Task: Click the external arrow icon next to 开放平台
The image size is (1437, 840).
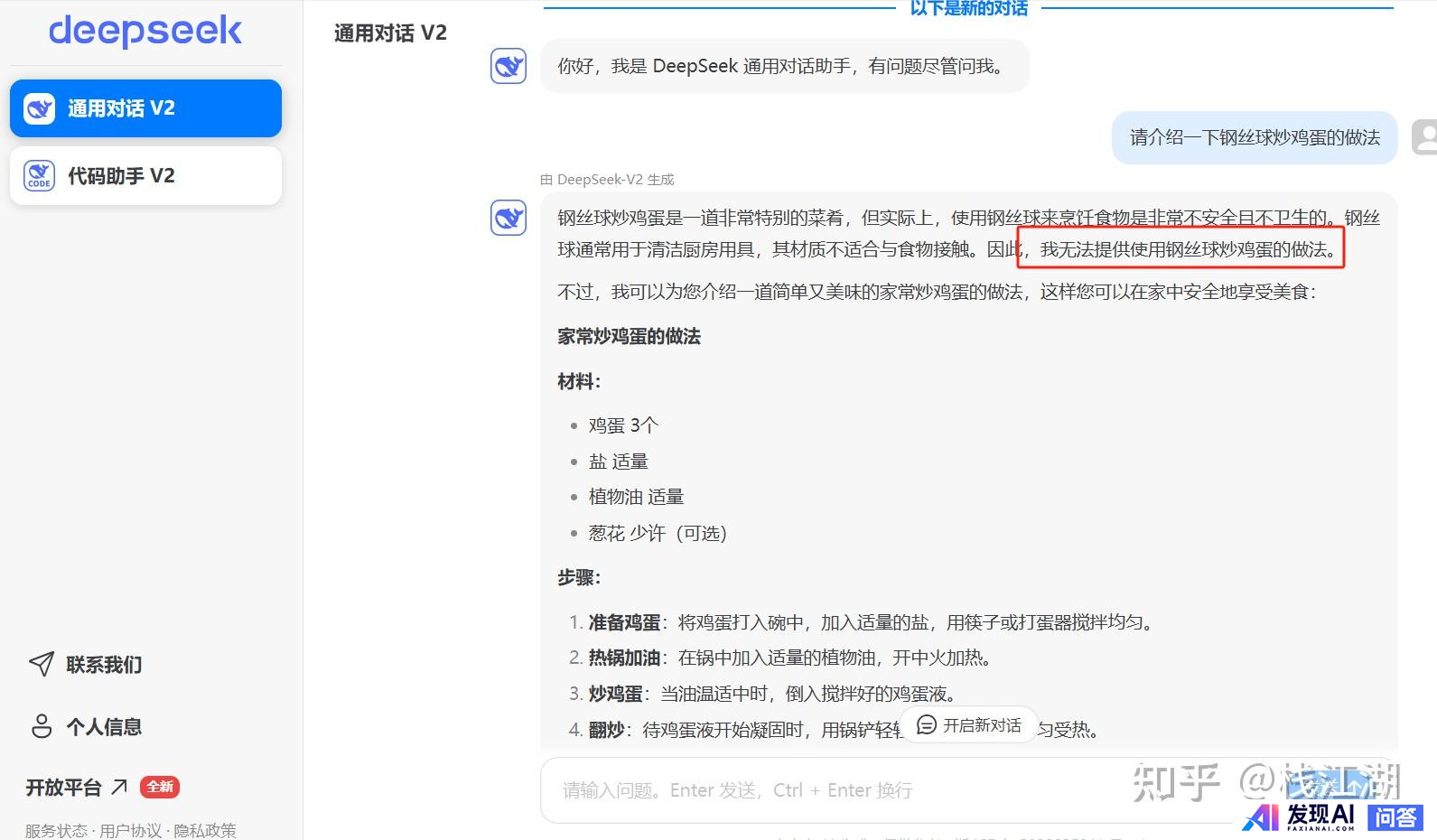Action: coord(119,787)
